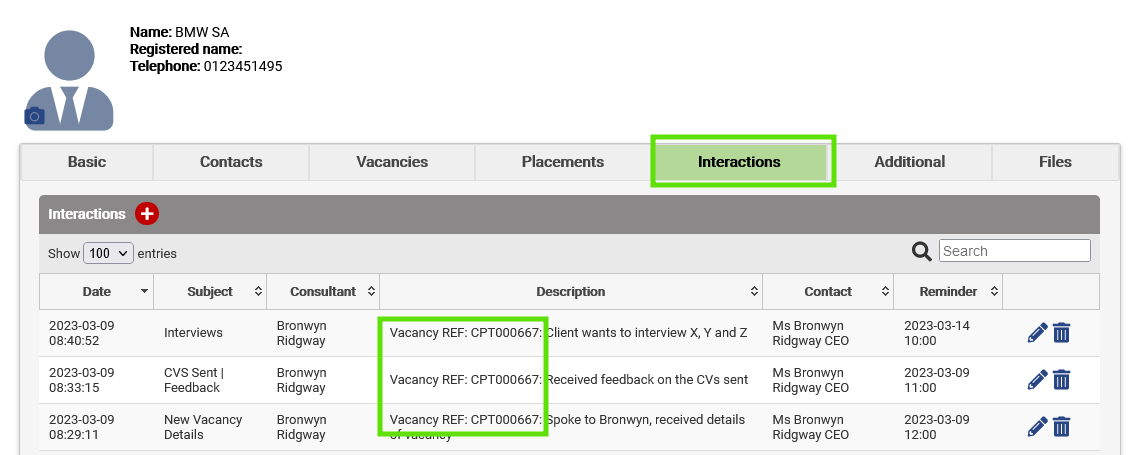This screenshot has width=1138, height=455.
Task: Edit the New Vacancy Details interaction
Action: point(1038,427)
